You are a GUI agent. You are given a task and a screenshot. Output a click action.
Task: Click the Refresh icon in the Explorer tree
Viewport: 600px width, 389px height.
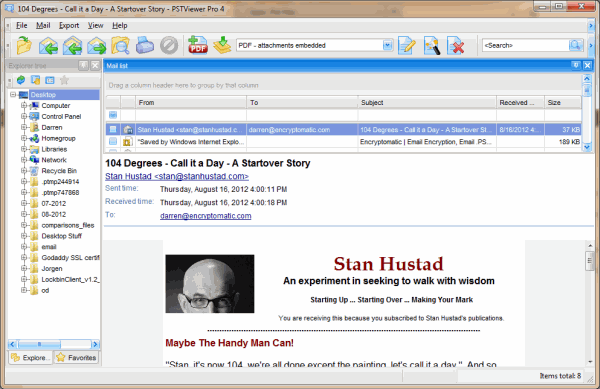coord(21,80)
